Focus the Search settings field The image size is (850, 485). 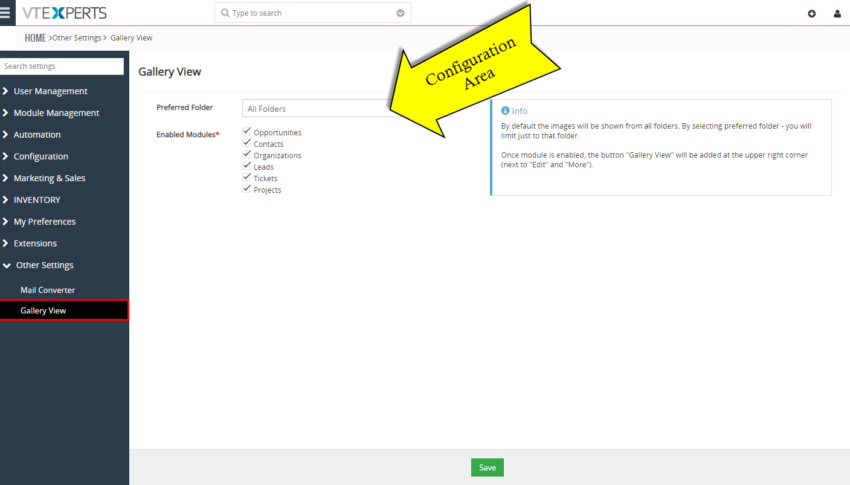[62, 66]
